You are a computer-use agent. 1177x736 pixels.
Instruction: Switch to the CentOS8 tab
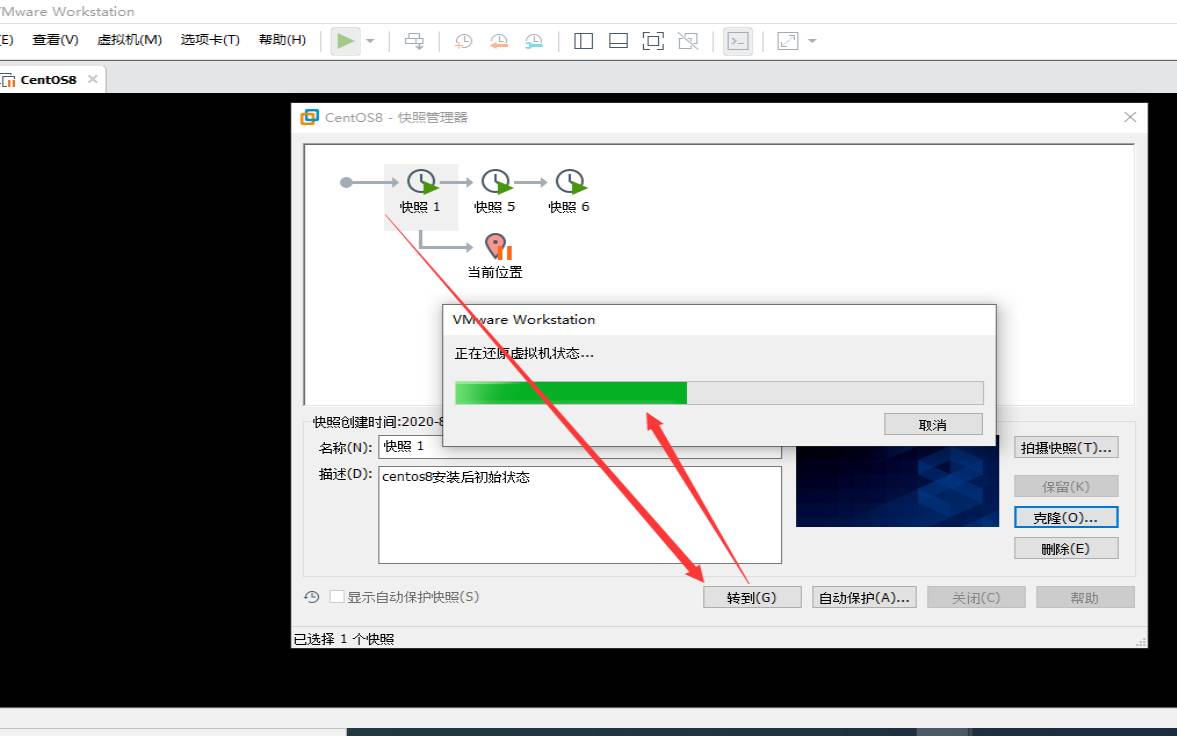click(48, 80)
